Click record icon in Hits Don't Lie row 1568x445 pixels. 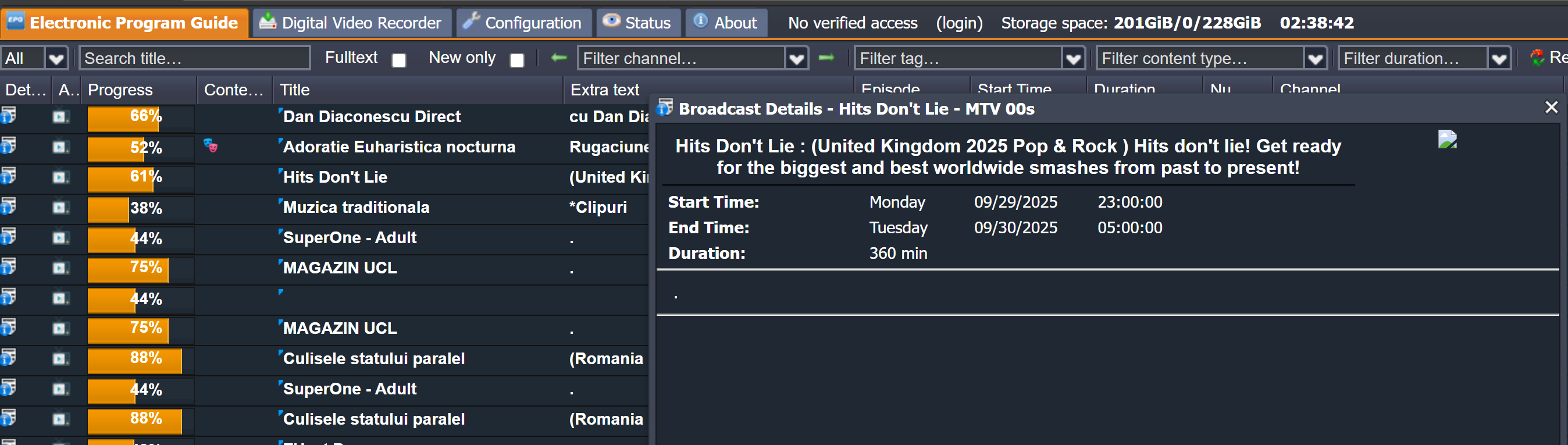(60, 177)
